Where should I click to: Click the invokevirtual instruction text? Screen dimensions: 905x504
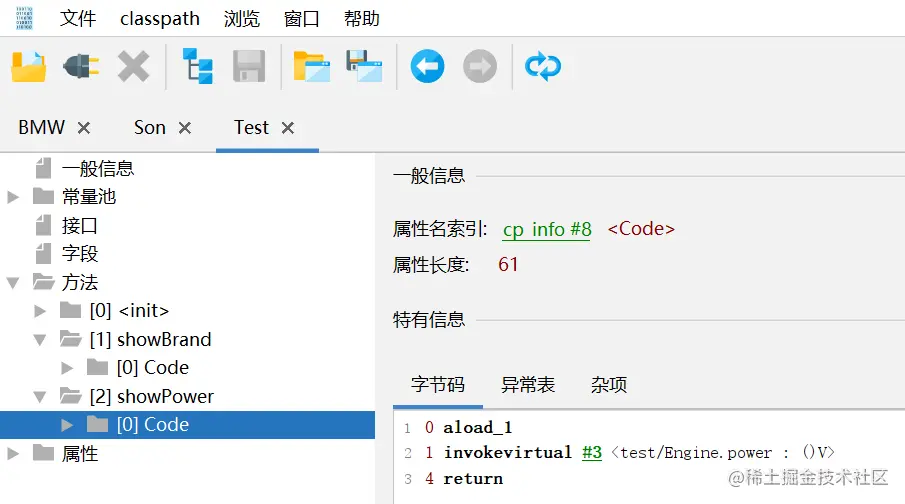tap(507, 452)
